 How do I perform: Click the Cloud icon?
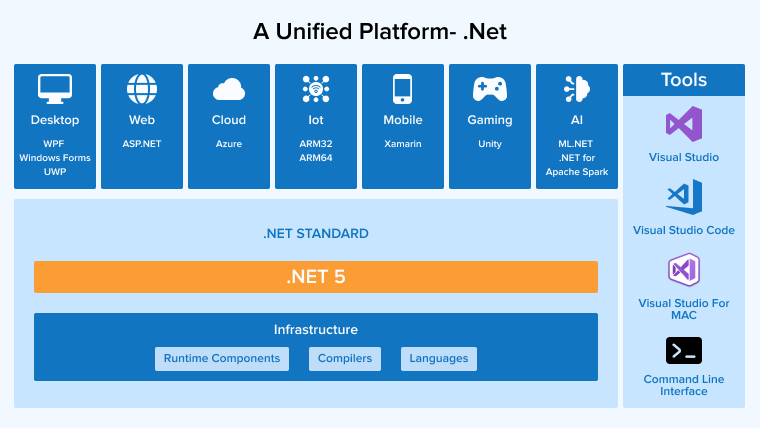tap(229, 89)
